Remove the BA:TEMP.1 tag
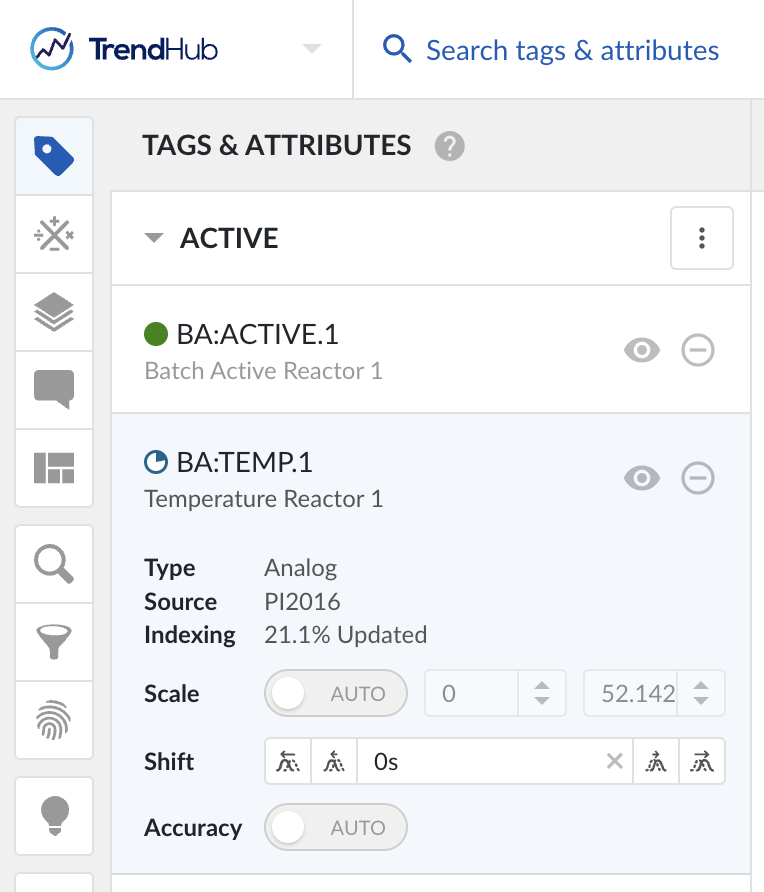 (x=698, y=478)
